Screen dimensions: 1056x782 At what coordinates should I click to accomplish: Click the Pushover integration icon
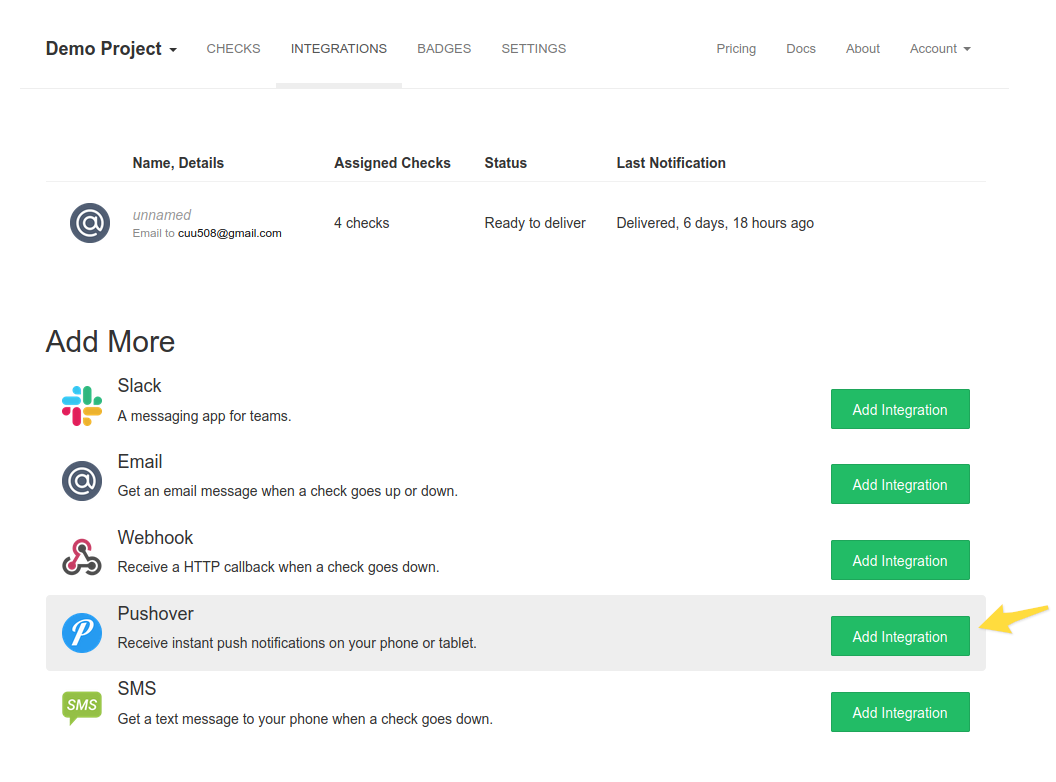(81, 632)
